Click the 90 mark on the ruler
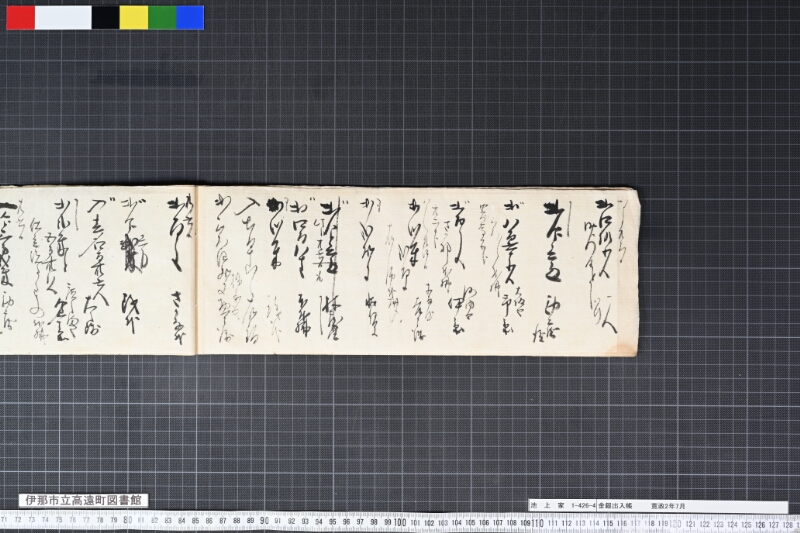 click(264, 521)
